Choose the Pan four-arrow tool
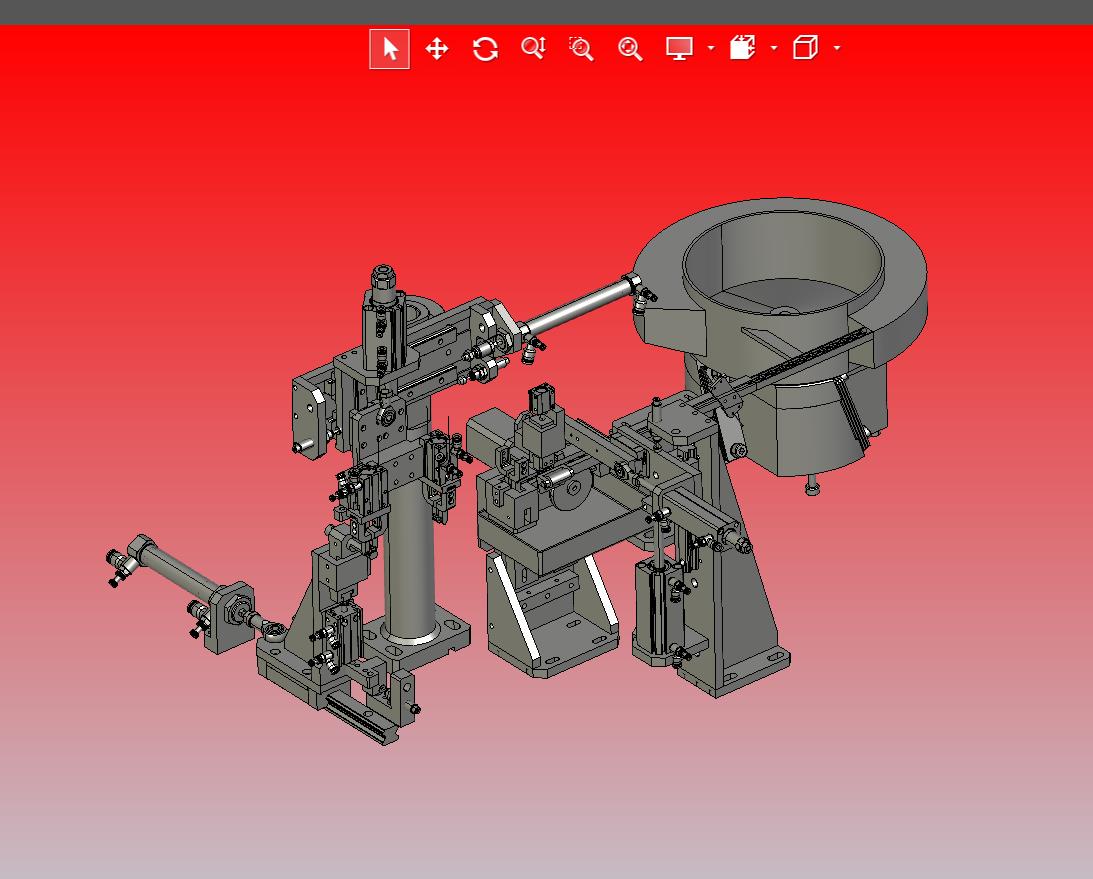1093x879 pixels. pos(437,49)
